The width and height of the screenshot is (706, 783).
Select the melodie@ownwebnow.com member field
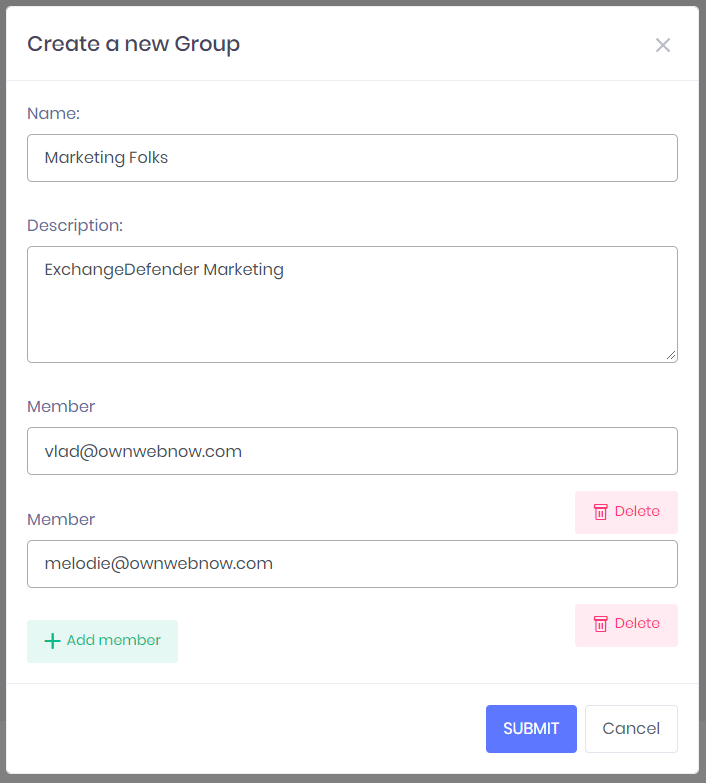pyautogui.click(x=352, y=564)
